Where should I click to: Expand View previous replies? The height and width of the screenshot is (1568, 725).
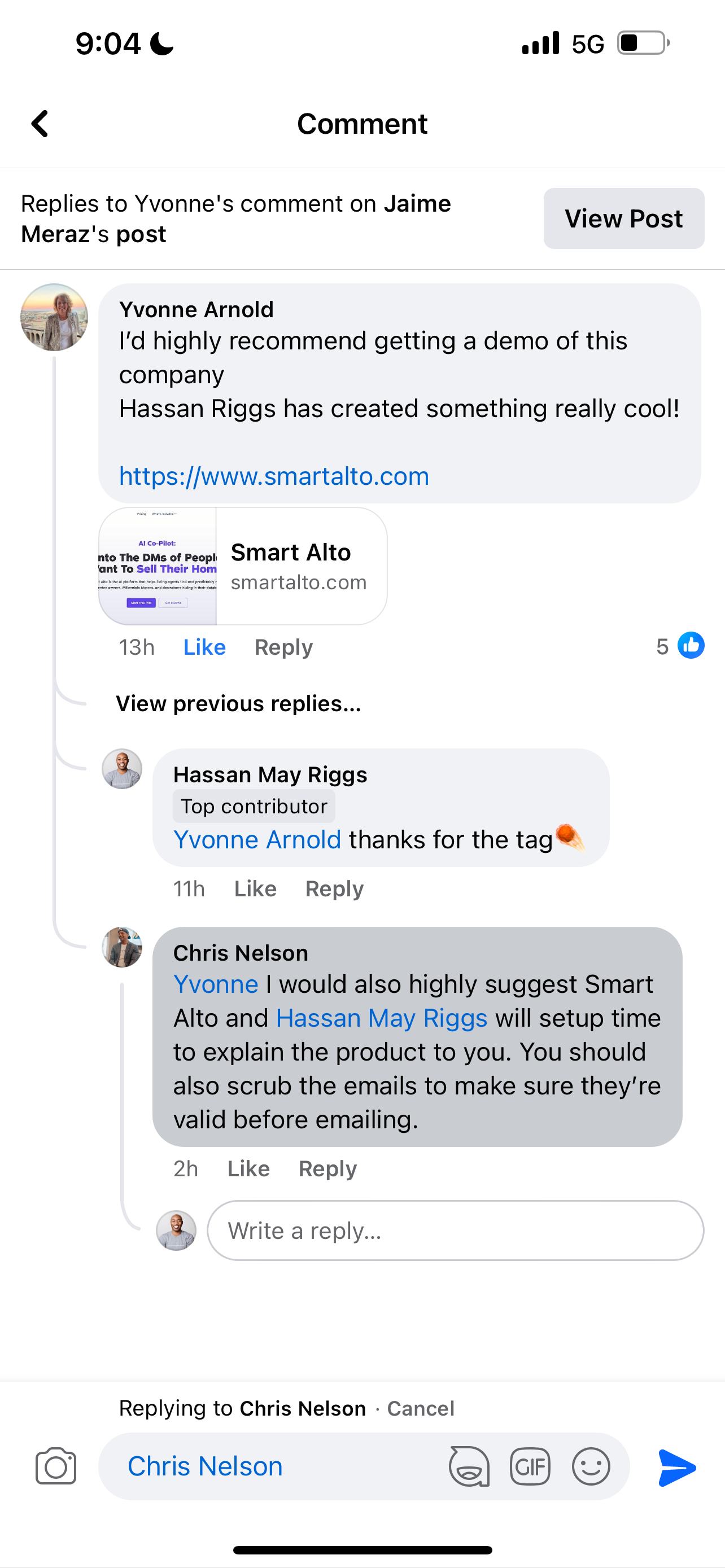(x=238, y=704)
